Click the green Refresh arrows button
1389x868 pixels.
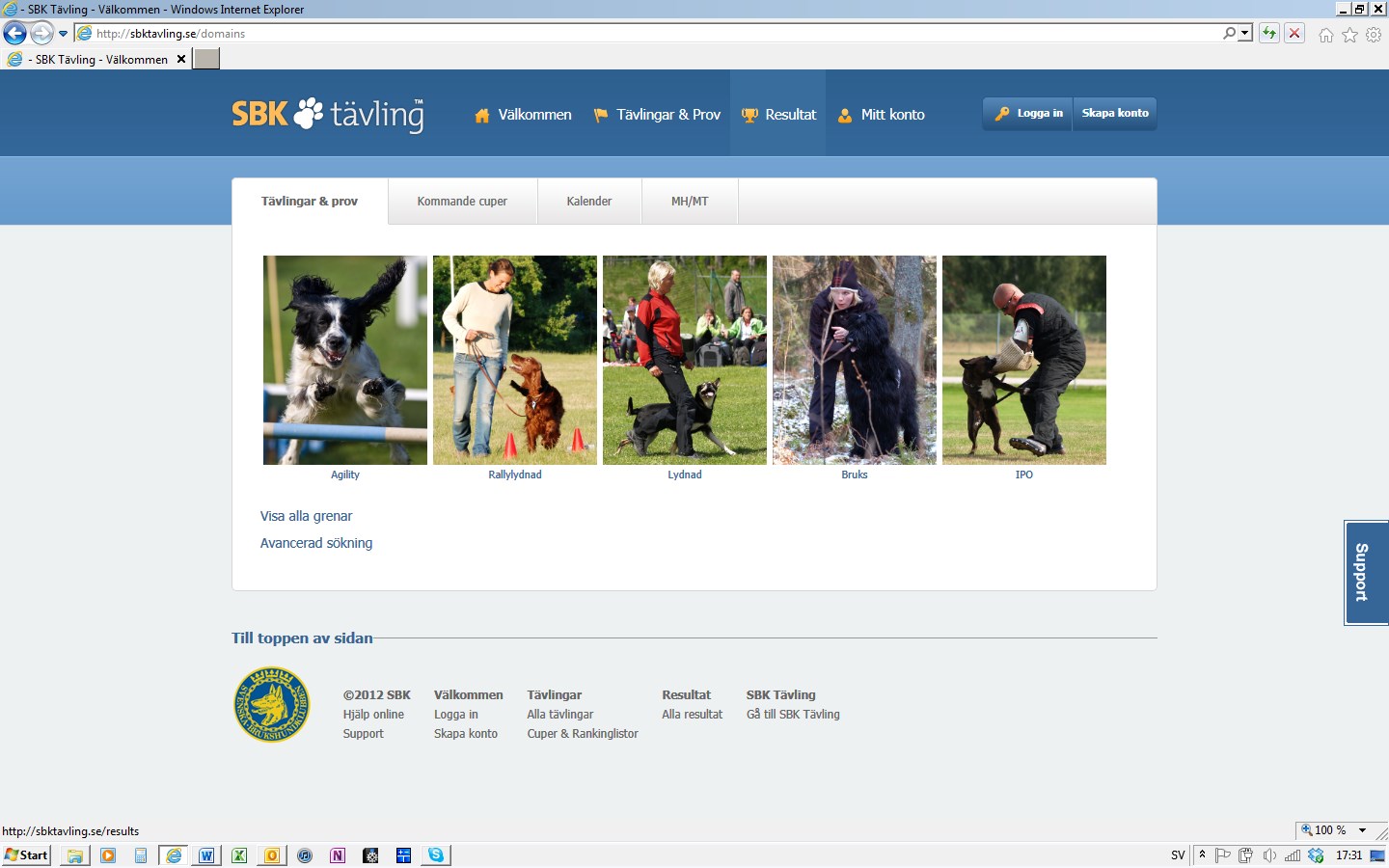click(1269, 33)
